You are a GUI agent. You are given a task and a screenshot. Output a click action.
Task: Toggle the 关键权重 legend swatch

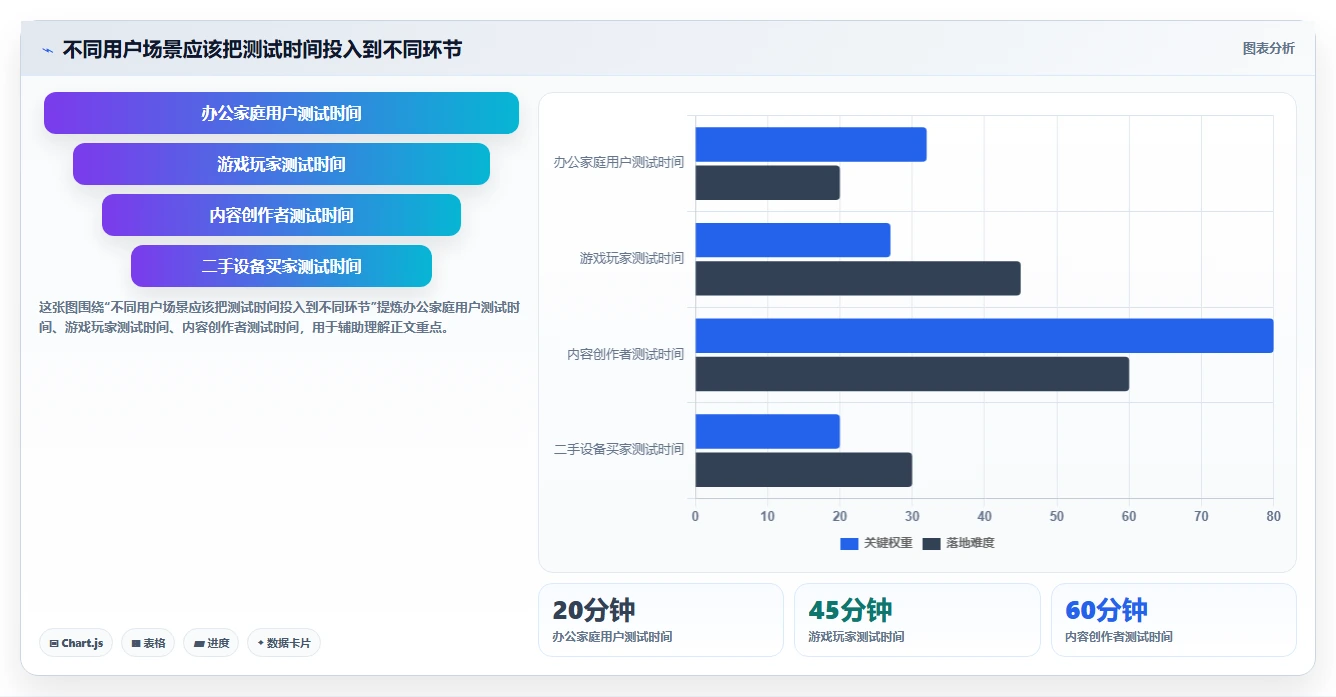(x=849, y=543)
